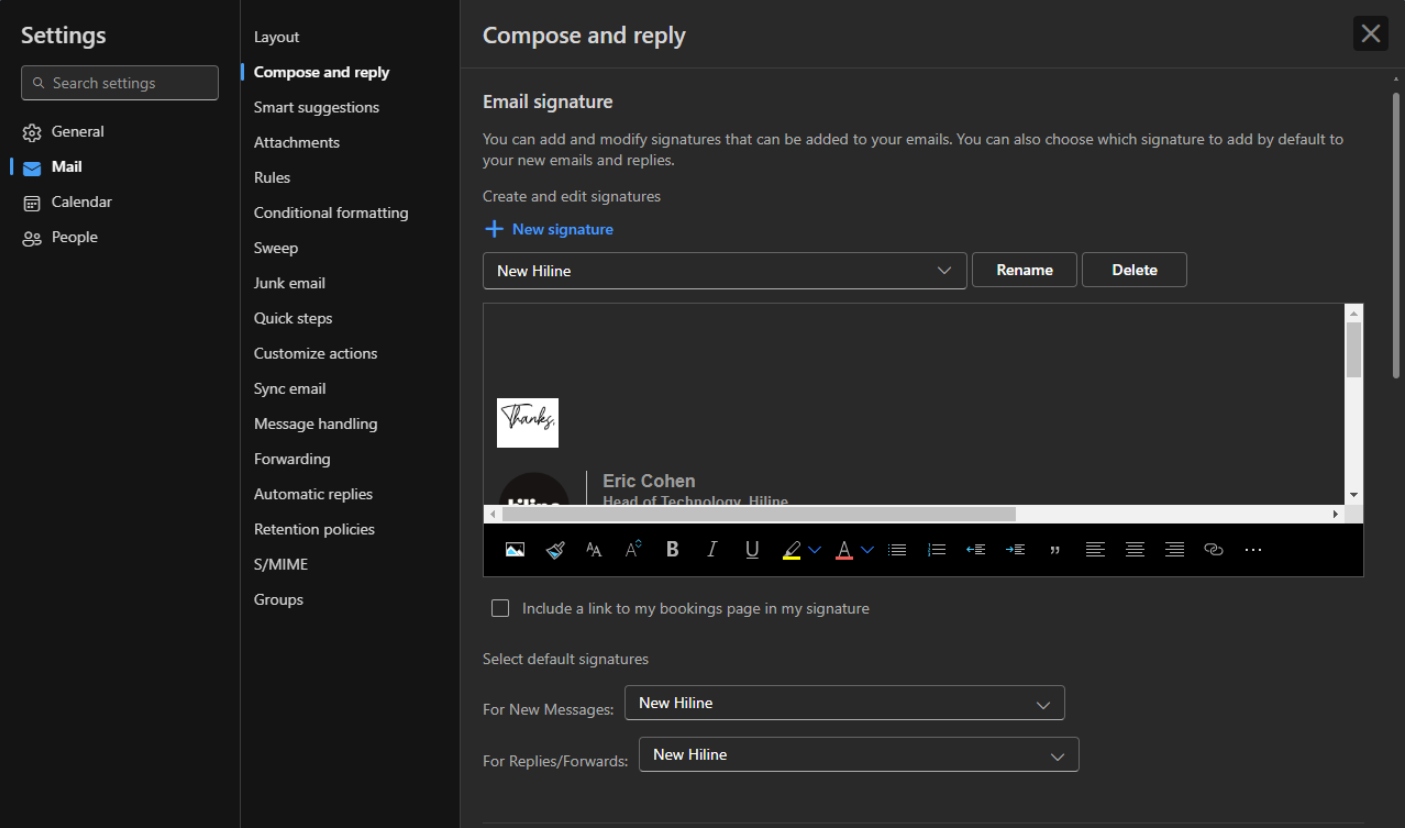Screen dimensions: 1405x828
Task: Insert a numbered list
Action: (936, 549)
